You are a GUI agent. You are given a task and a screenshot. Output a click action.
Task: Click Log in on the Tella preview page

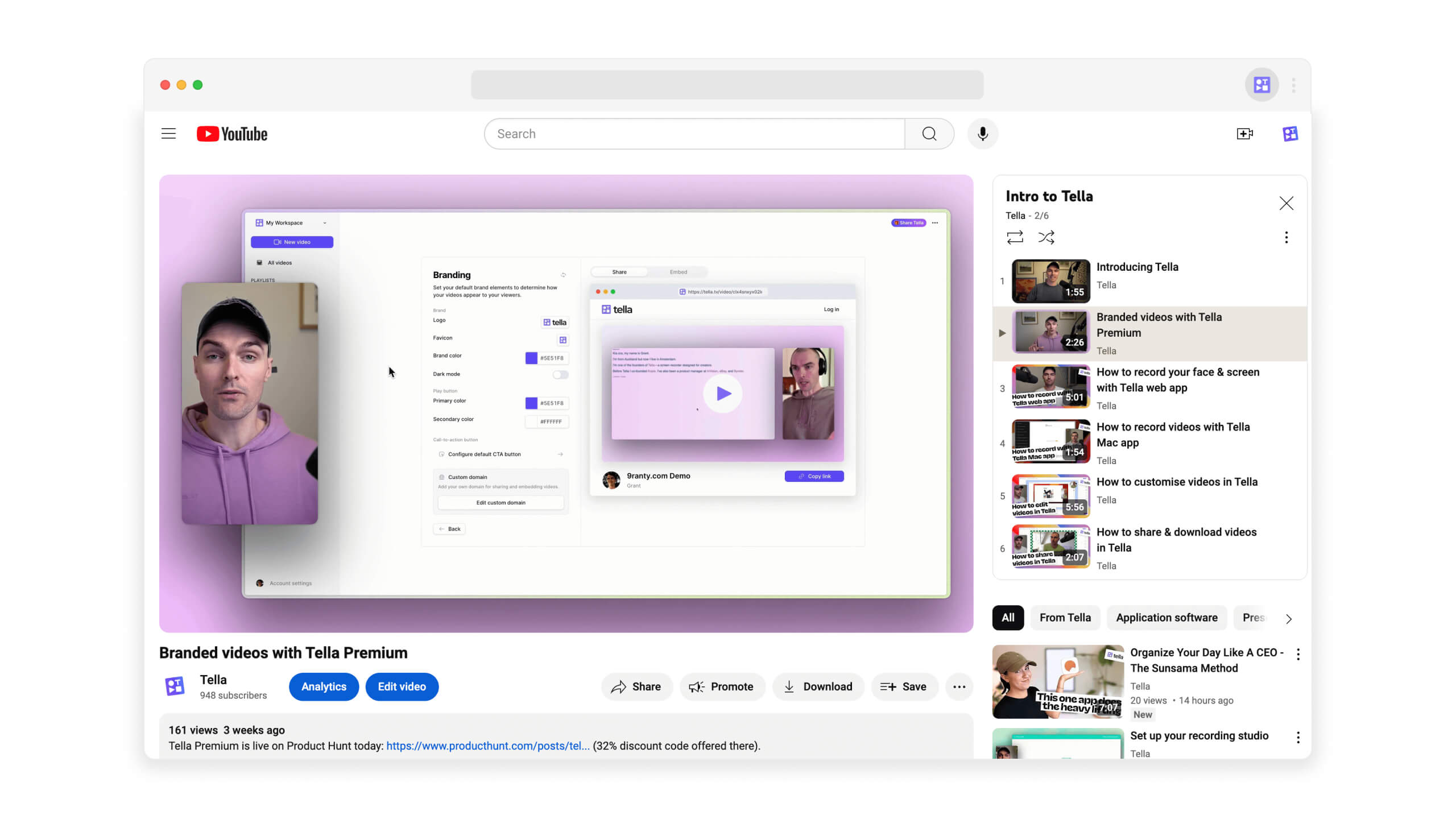831,309
